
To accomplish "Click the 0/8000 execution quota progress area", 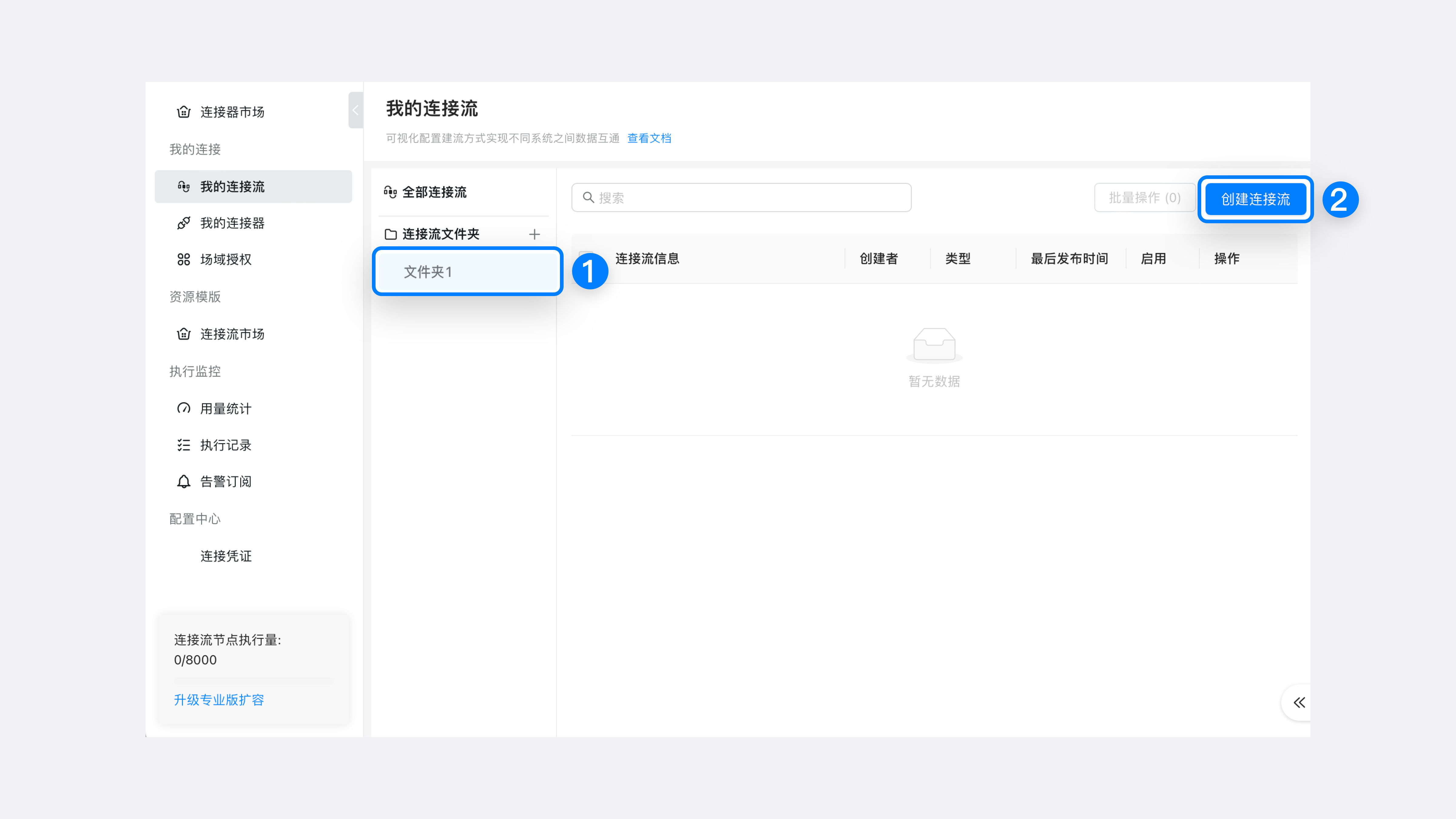I will click(x=195, y=660).
